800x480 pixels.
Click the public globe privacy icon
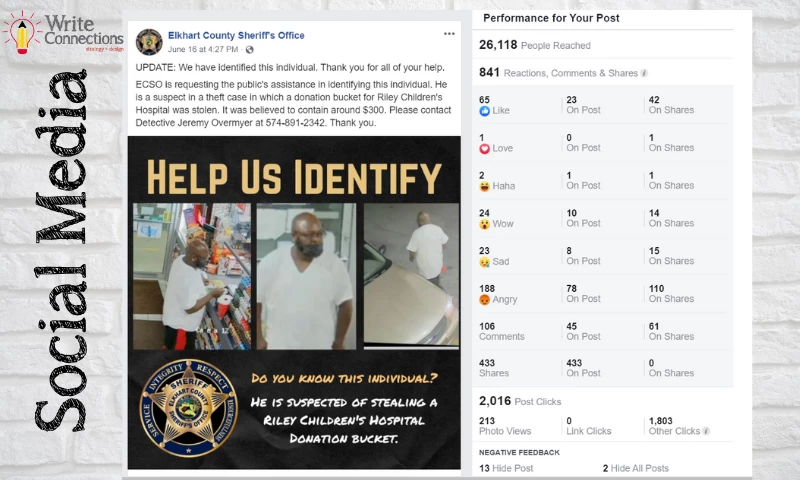(x=249, y=49)
